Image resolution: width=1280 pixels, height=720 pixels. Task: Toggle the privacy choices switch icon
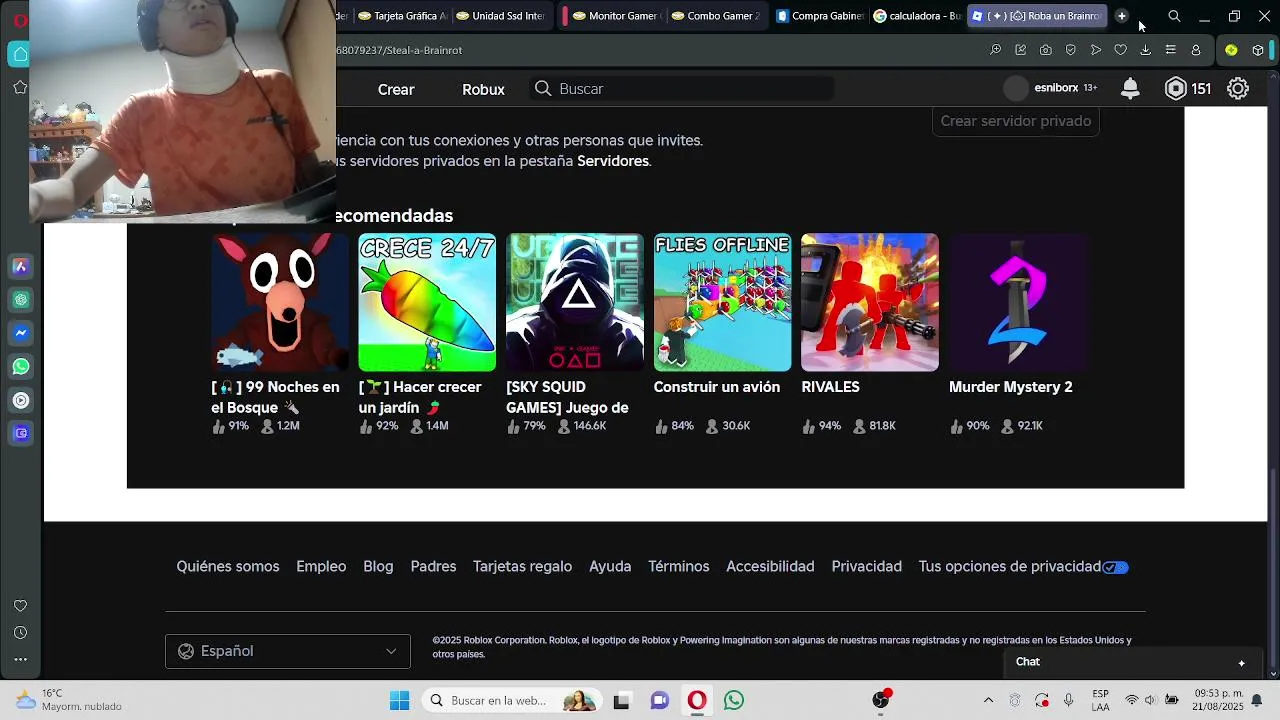coord(1116,567)
